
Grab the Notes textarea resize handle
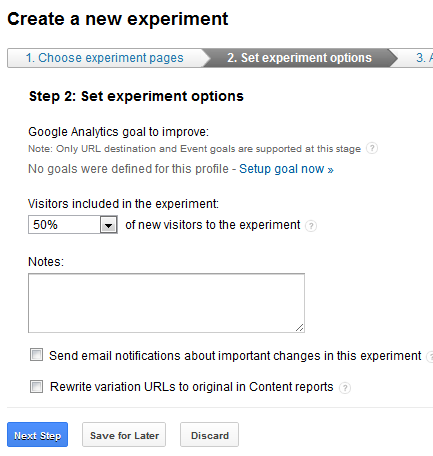tap(299, 328)
